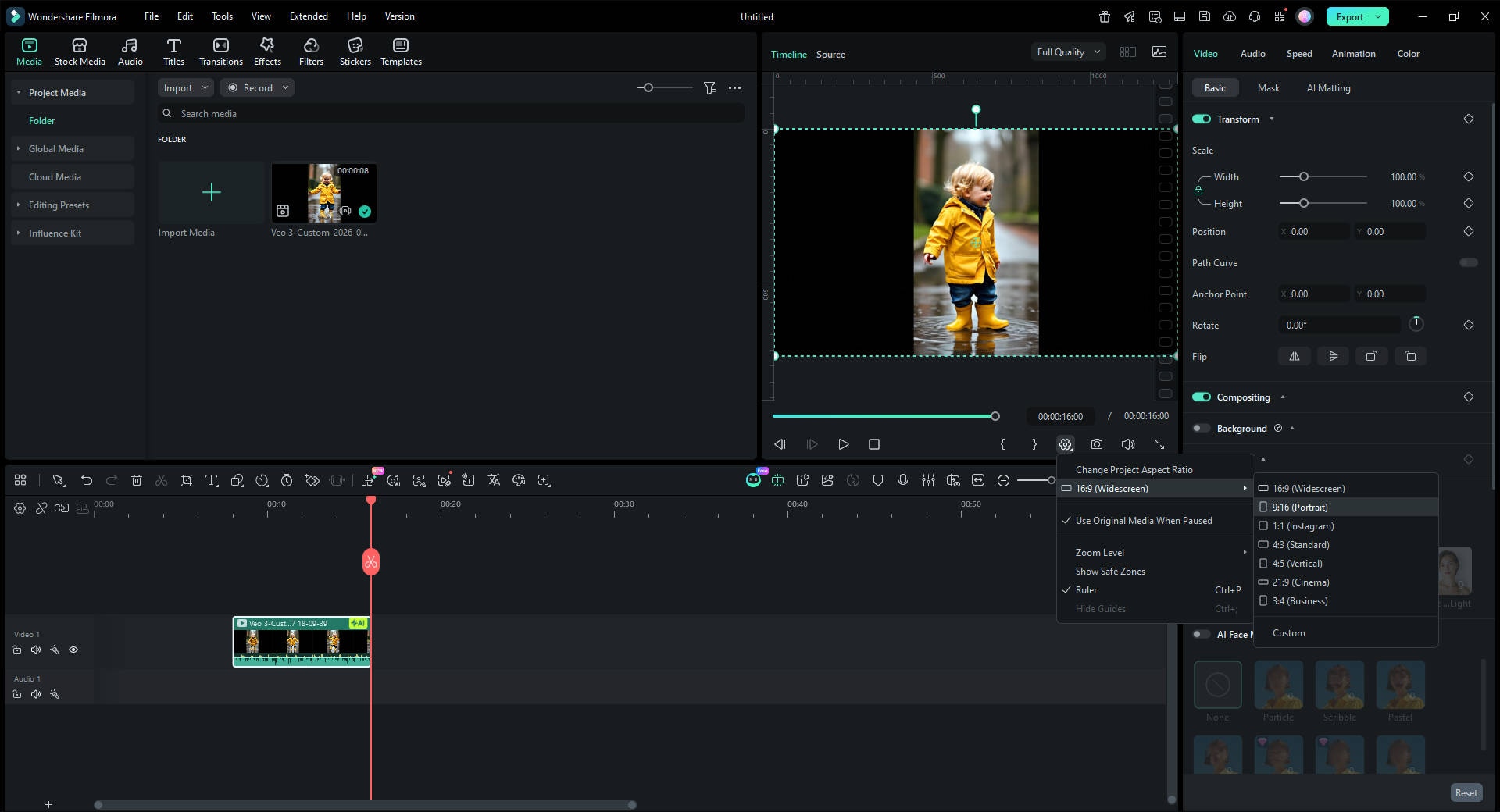Open the Transitions library
Image resolution: width=1500 pixels, height=812 pixels.
(220, 52)
